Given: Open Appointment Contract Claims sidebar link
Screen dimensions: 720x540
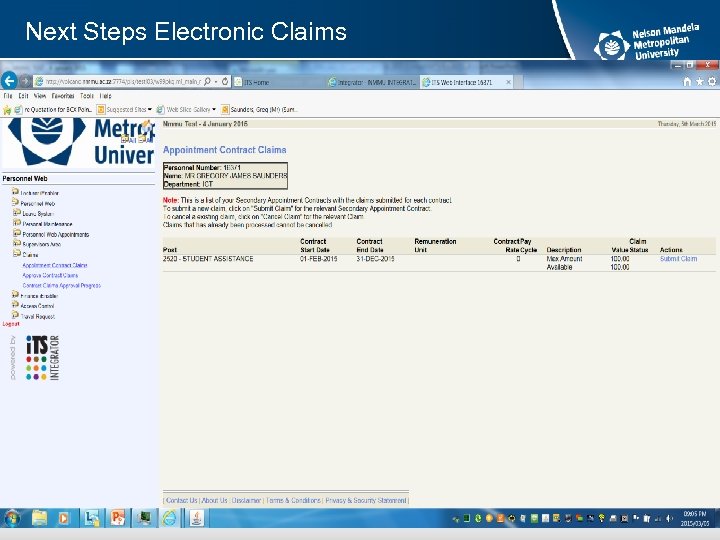Looking at the screenshot, I should click(55, 265).
